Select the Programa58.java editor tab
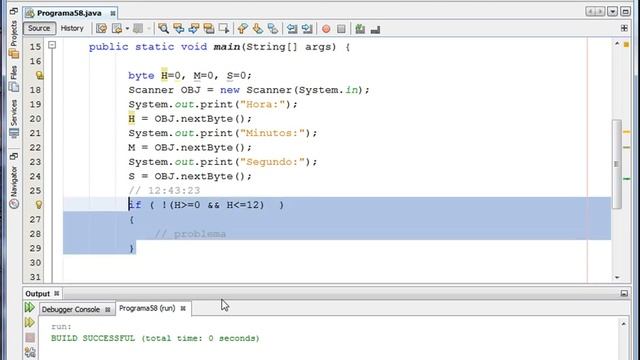This screenshot has width=640, height=360. pyautogui.click(x=69, y=13)
